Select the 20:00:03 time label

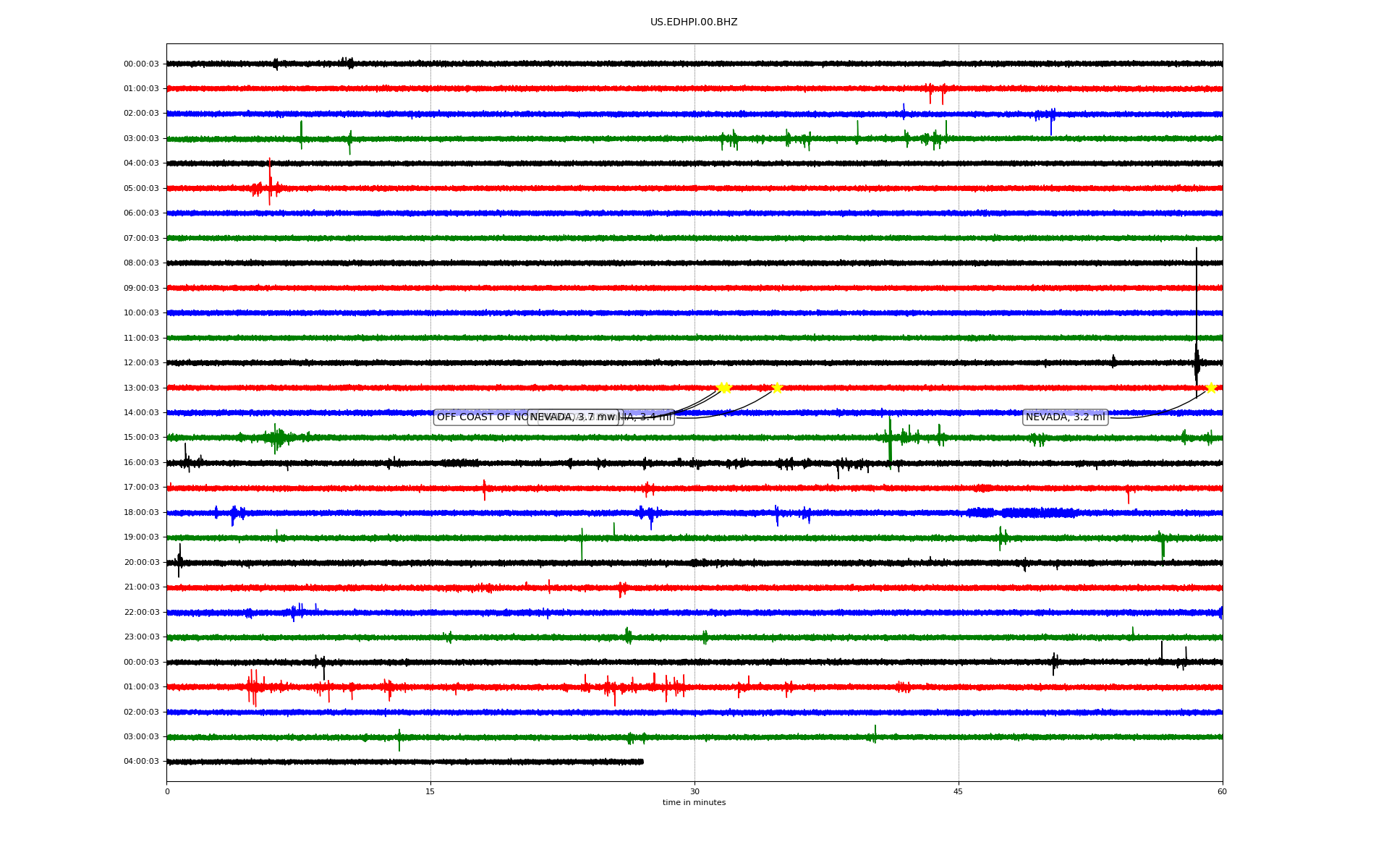tap(141, 563)
